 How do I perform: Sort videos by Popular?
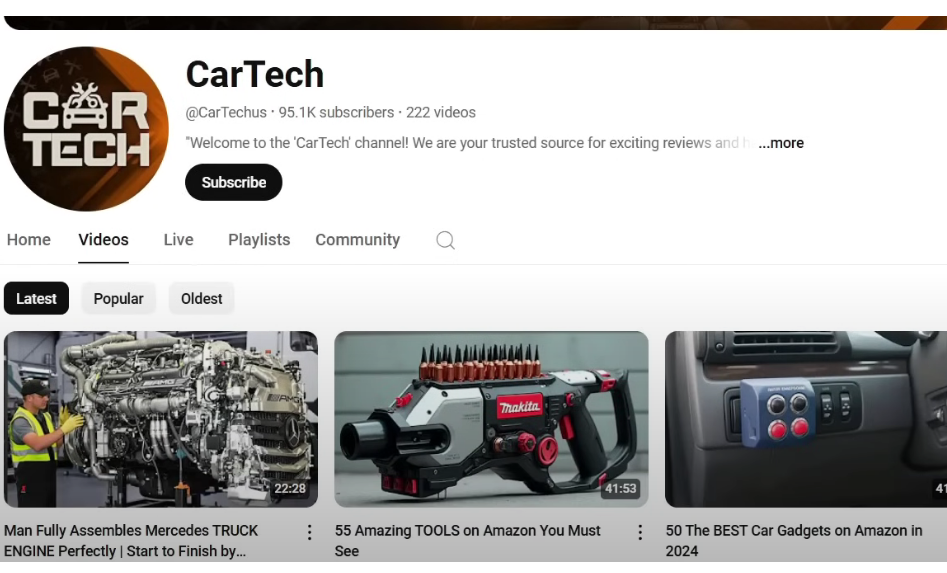click(119, 298)
